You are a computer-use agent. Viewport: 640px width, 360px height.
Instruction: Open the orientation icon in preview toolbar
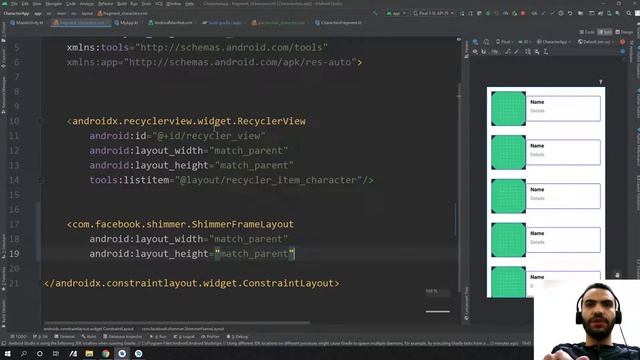486,42
